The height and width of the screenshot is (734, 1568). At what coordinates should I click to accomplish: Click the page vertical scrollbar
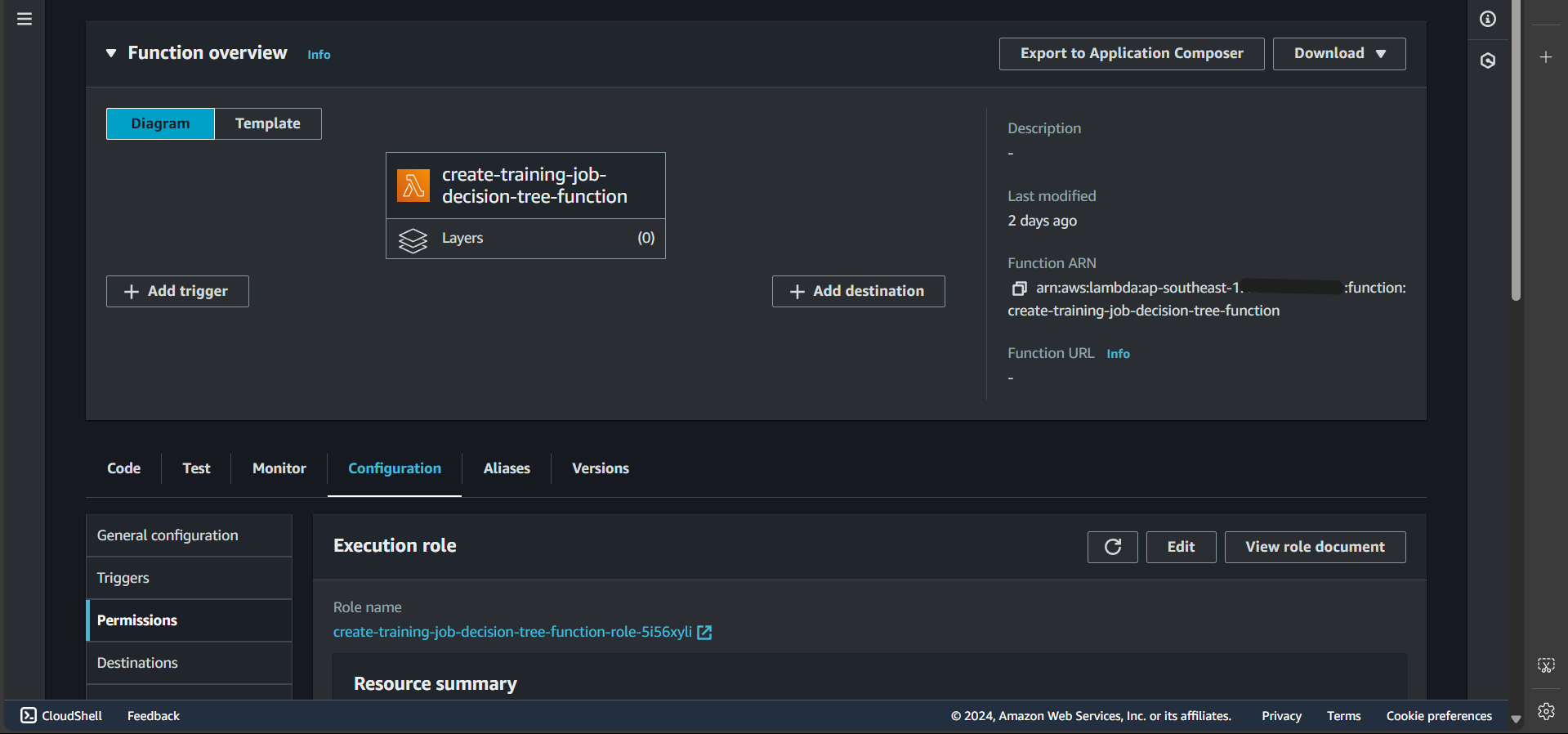pos(1516,163)
